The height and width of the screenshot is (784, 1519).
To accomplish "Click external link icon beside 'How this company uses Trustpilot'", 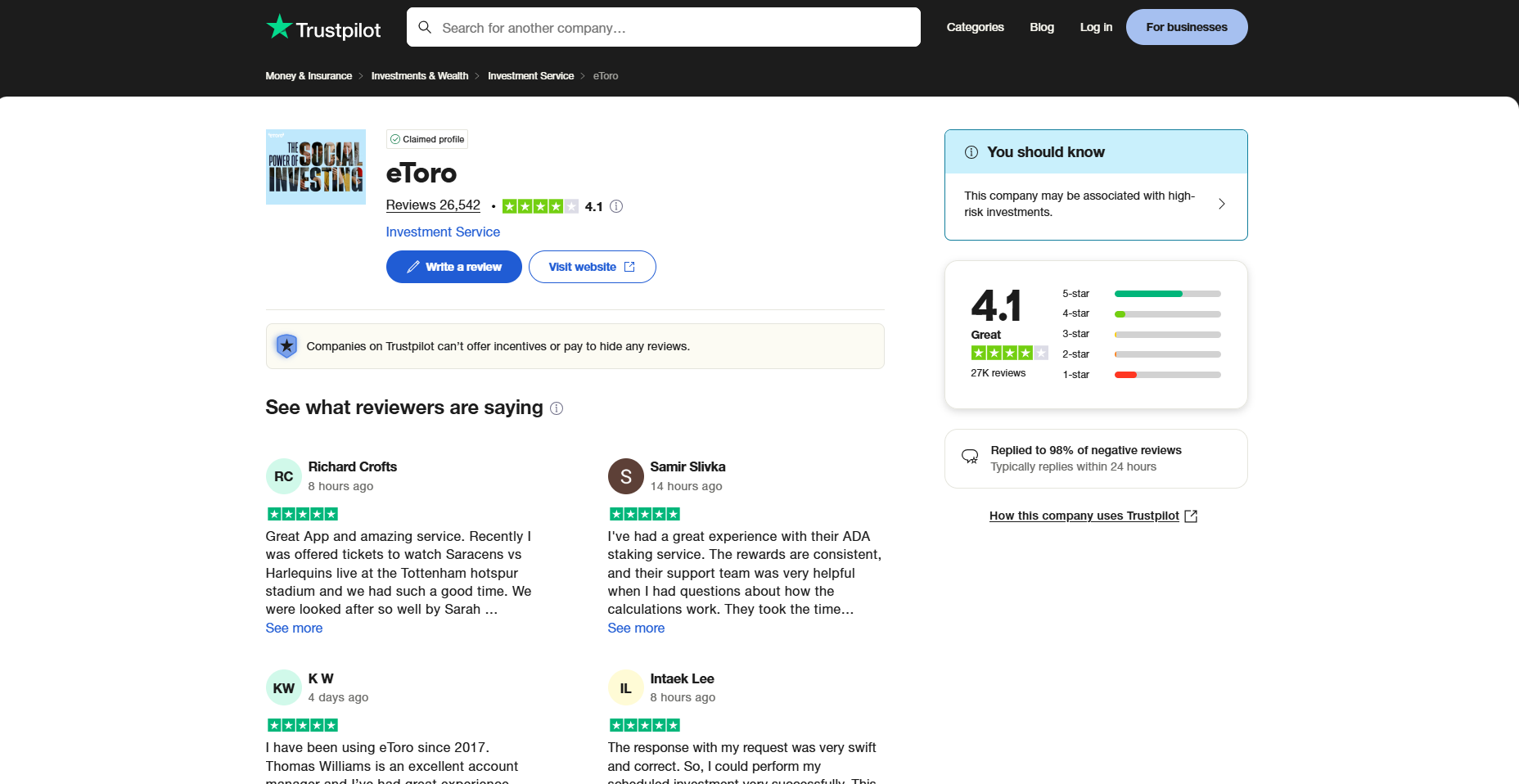I will pyautogui.click(x=1191, y=516).
